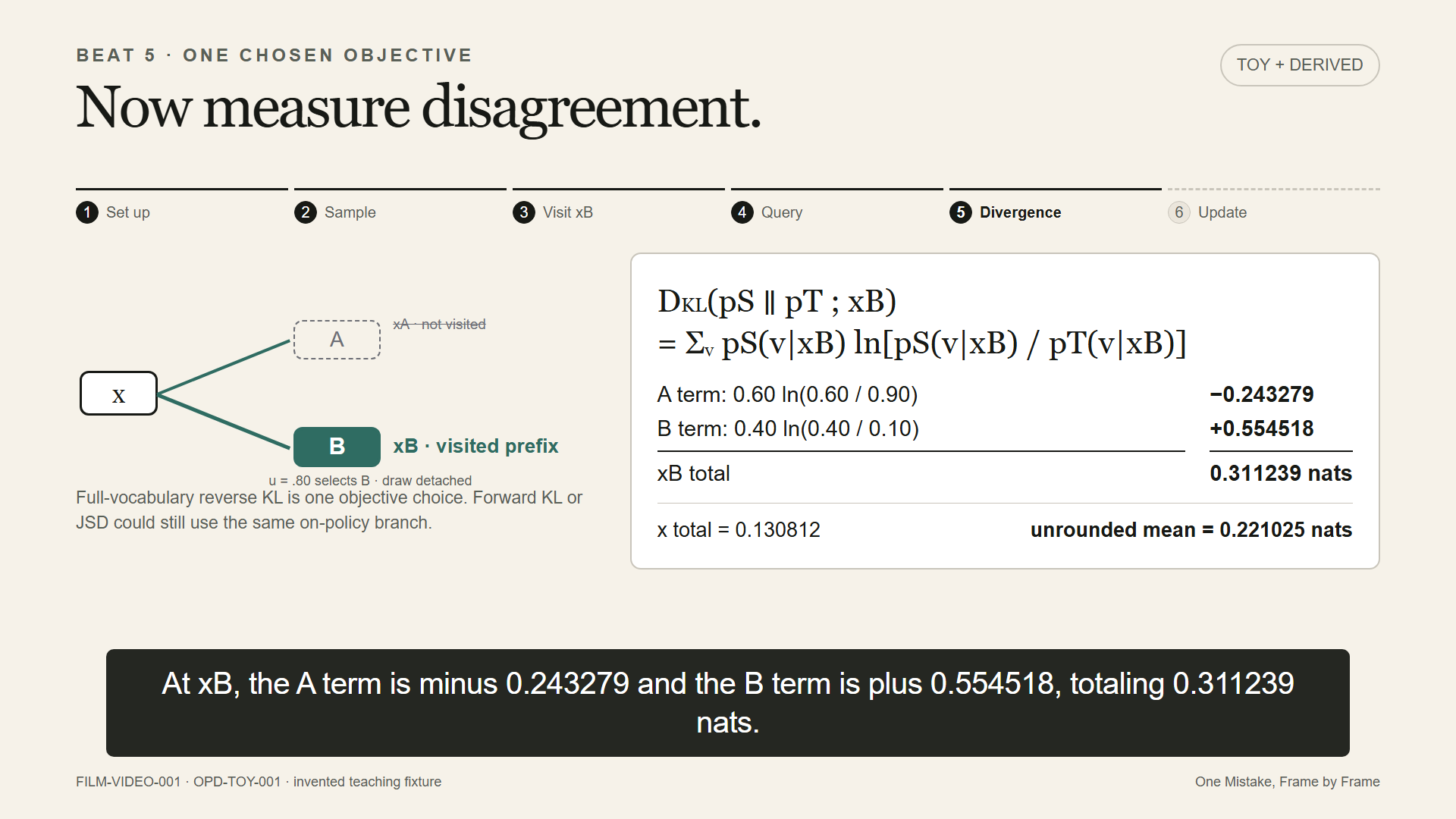Click the TOY + DERIVED badge
Screen dimensions: 1456x819
[x=1300, y=65]
